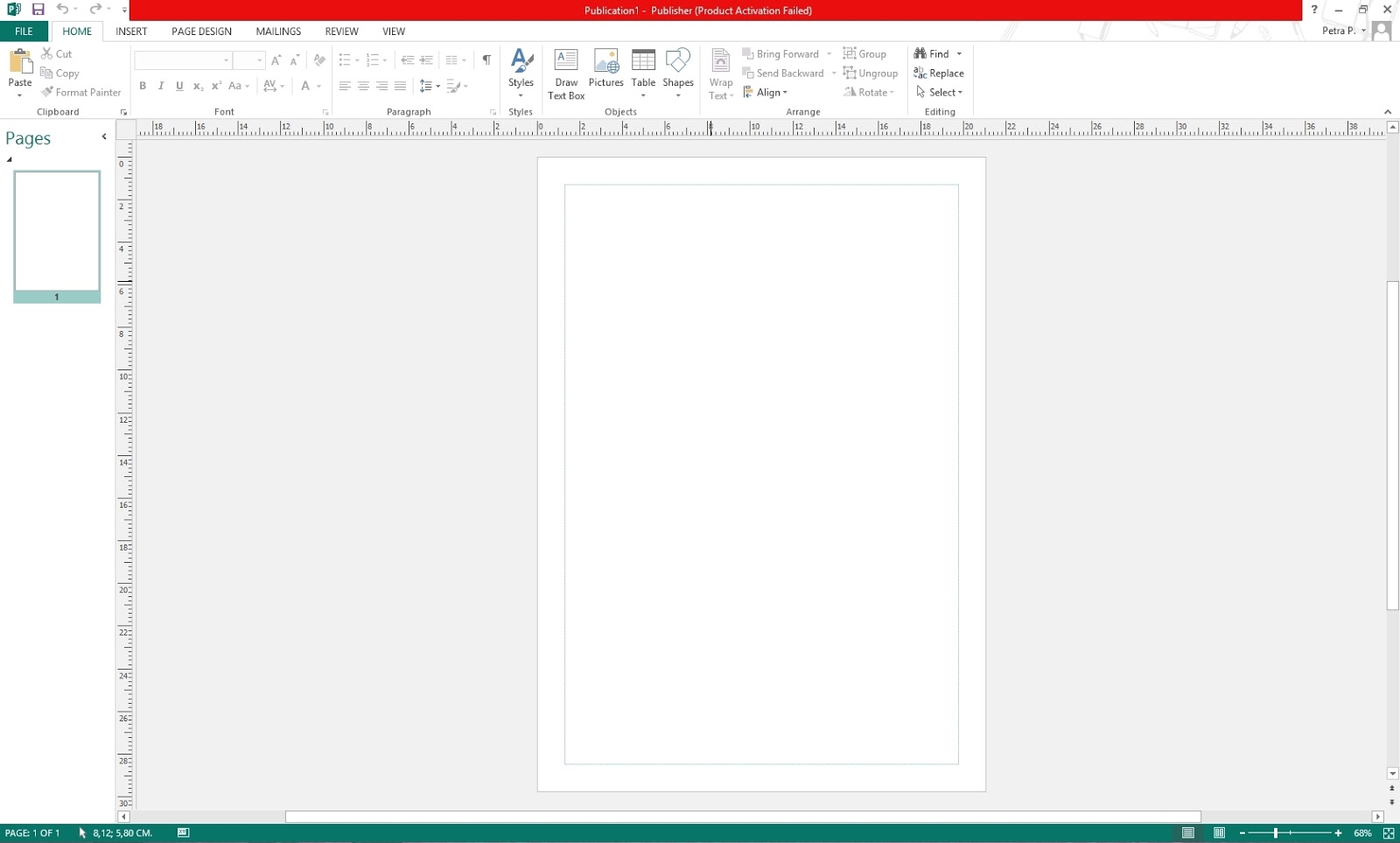Click the 68% zoom level value
The image size is (1400, 843).
coord(1362,833)
